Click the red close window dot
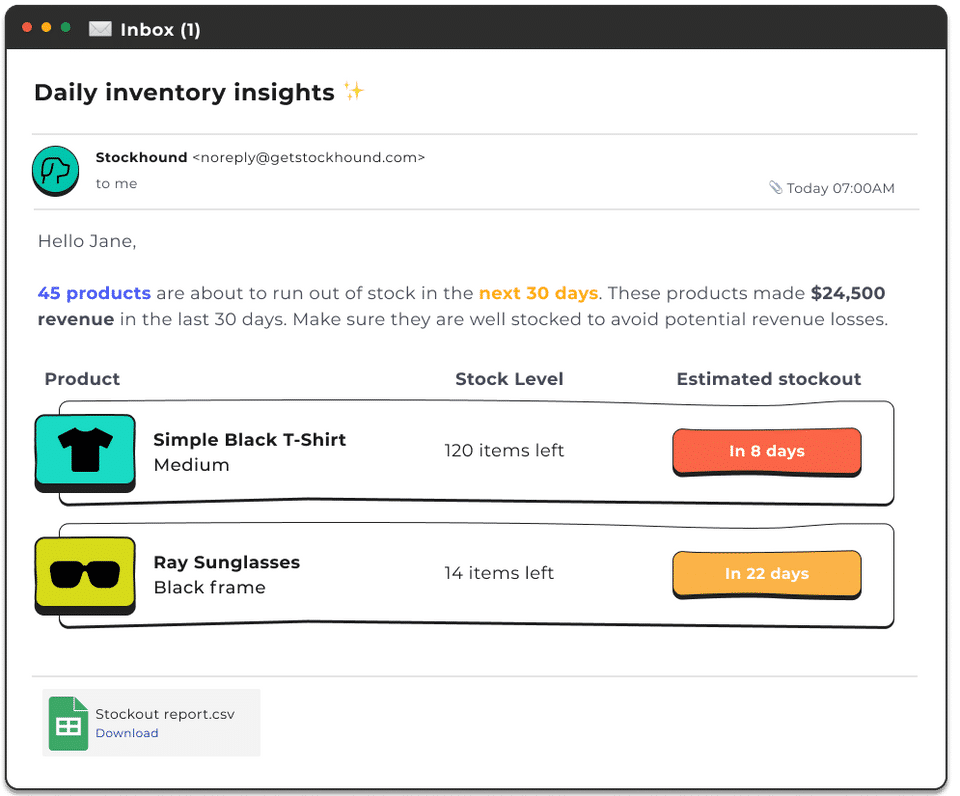The image size is (960, 796). pyautogui.click(x=27, y=27)
